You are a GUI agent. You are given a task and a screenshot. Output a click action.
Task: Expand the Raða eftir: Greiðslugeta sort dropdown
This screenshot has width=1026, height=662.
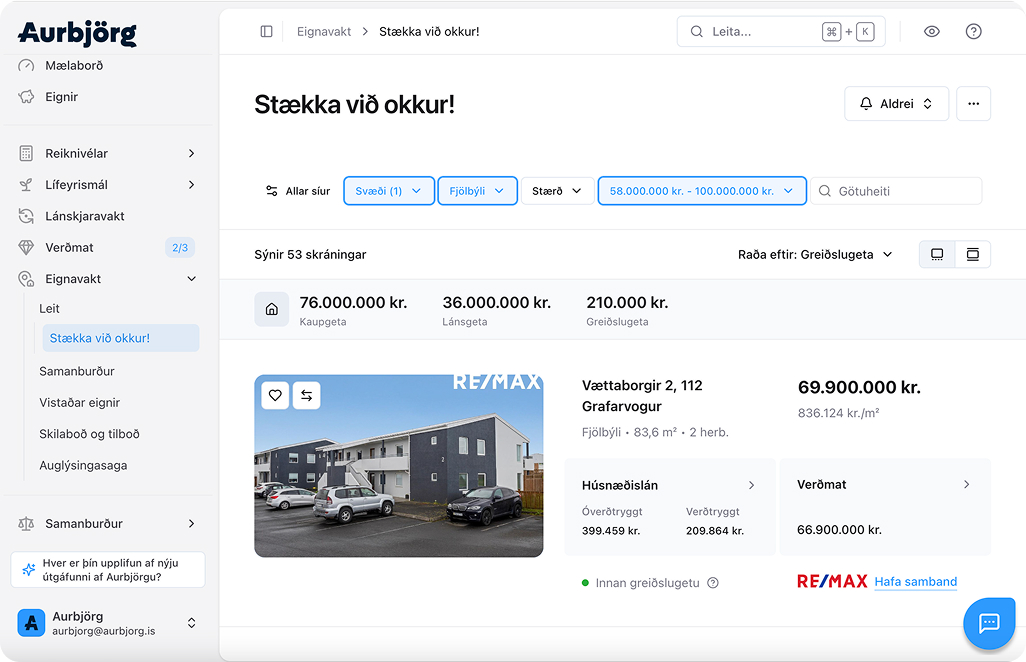[x=815, y=255]
